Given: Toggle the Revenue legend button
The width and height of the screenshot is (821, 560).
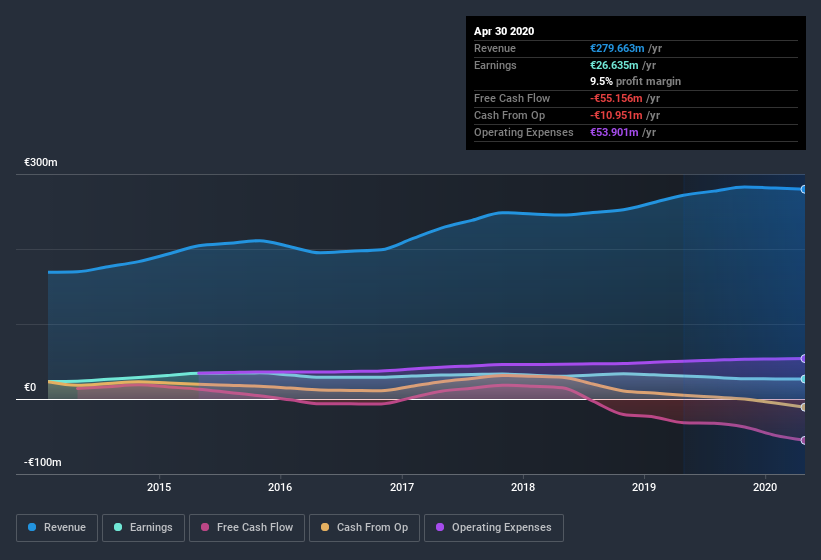Looking at the screenshot, I should [58, 527].
